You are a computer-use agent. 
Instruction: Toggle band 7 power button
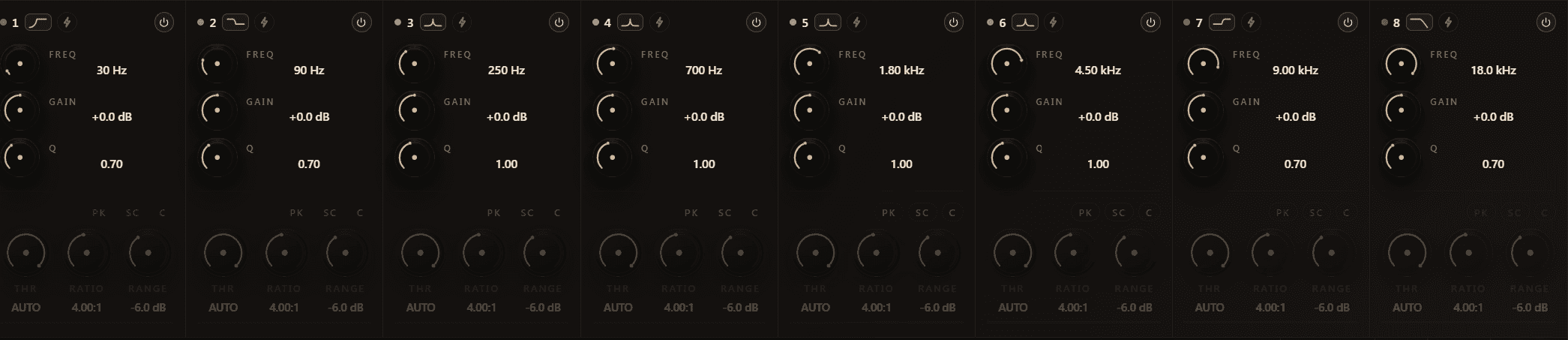coord(1347,23)
